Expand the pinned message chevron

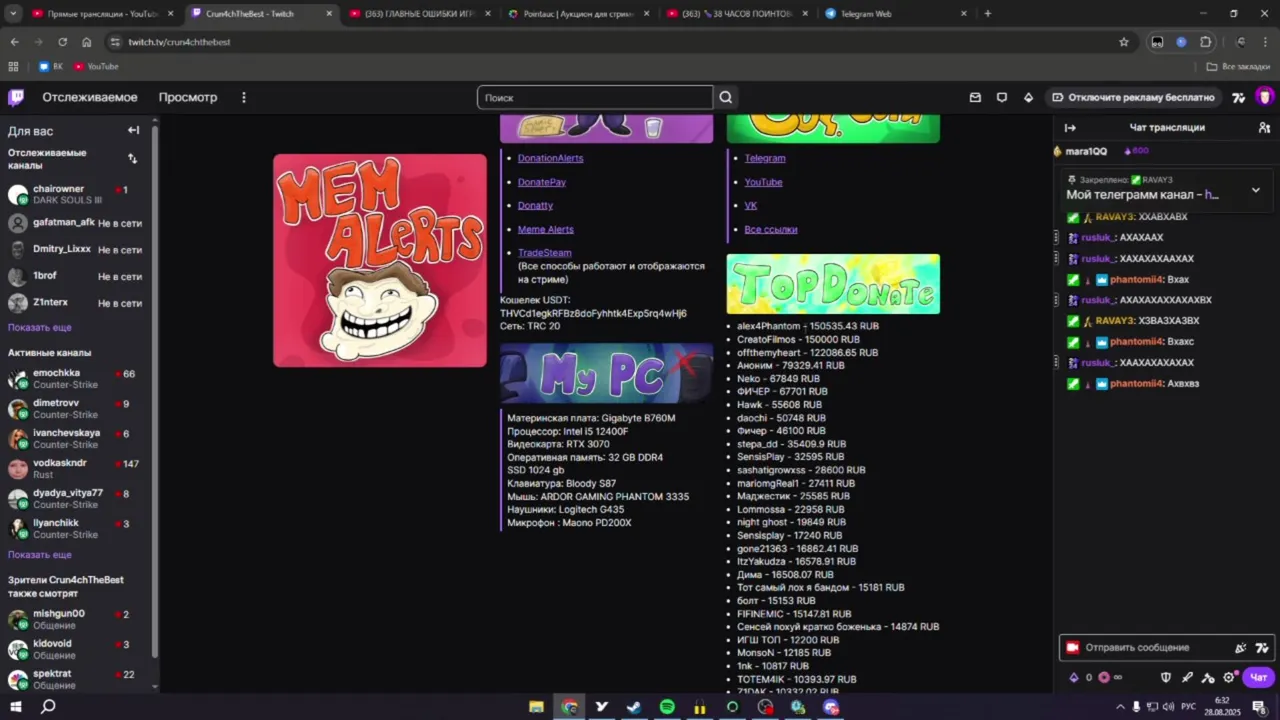point(1256,190)
